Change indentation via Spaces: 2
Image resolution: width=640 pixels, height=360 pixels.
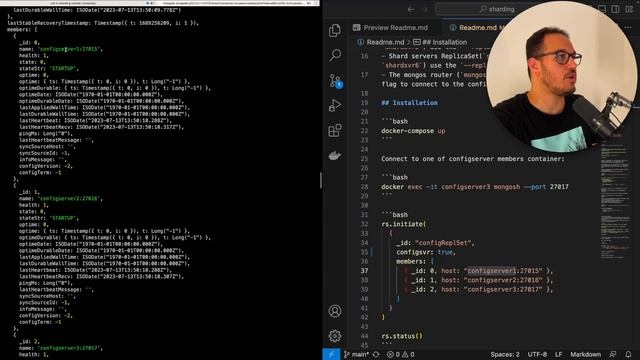[x=505, y=354]
